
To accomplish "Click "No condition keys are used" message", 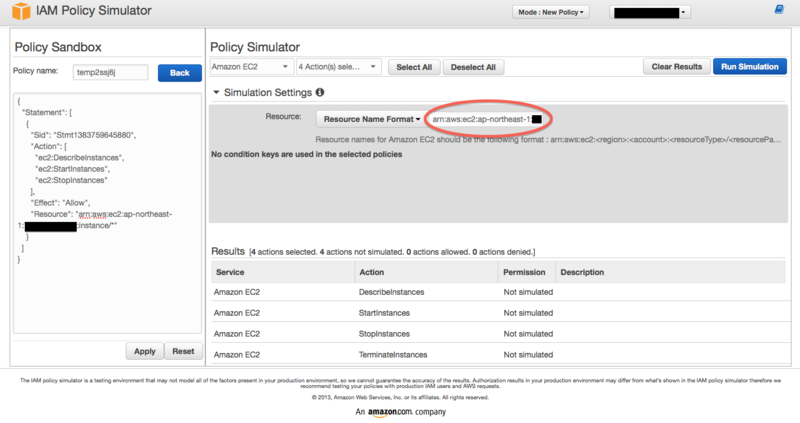I will 307,154.
